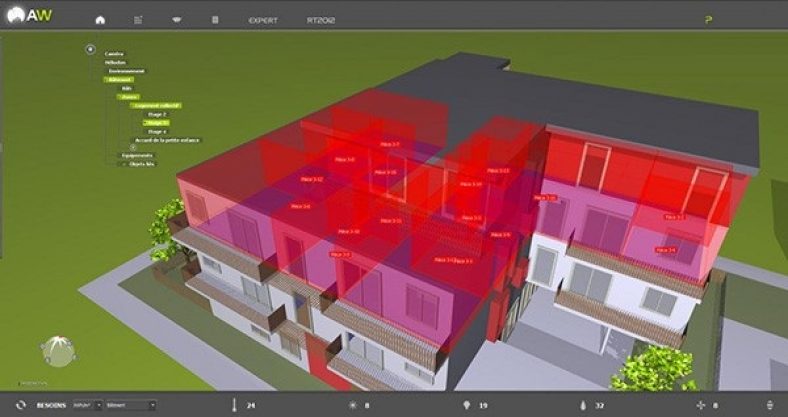Click the 3D orientation compass widget

(58, 351)
